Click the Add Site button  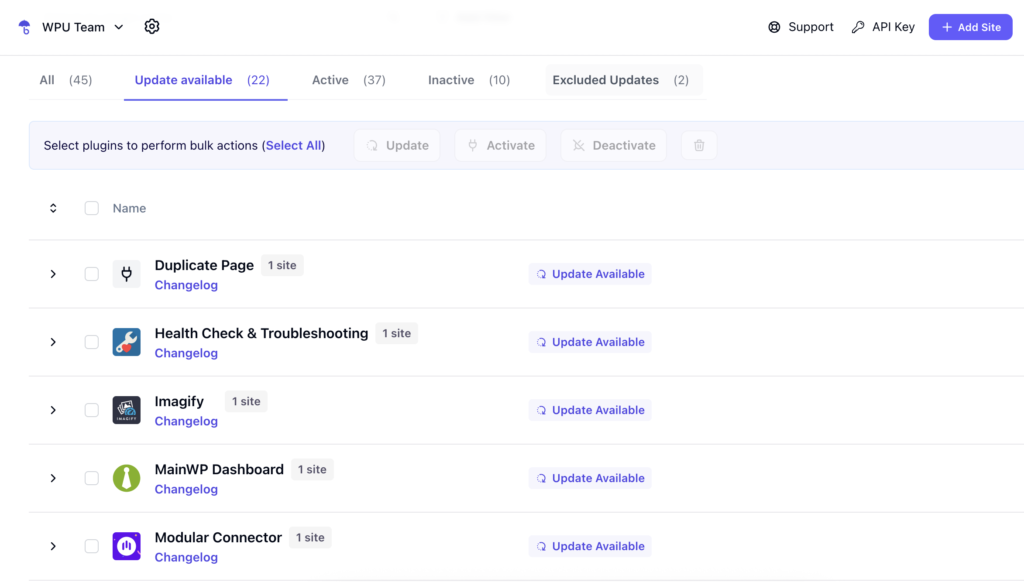pyautogui.click(x=970, y=27)
